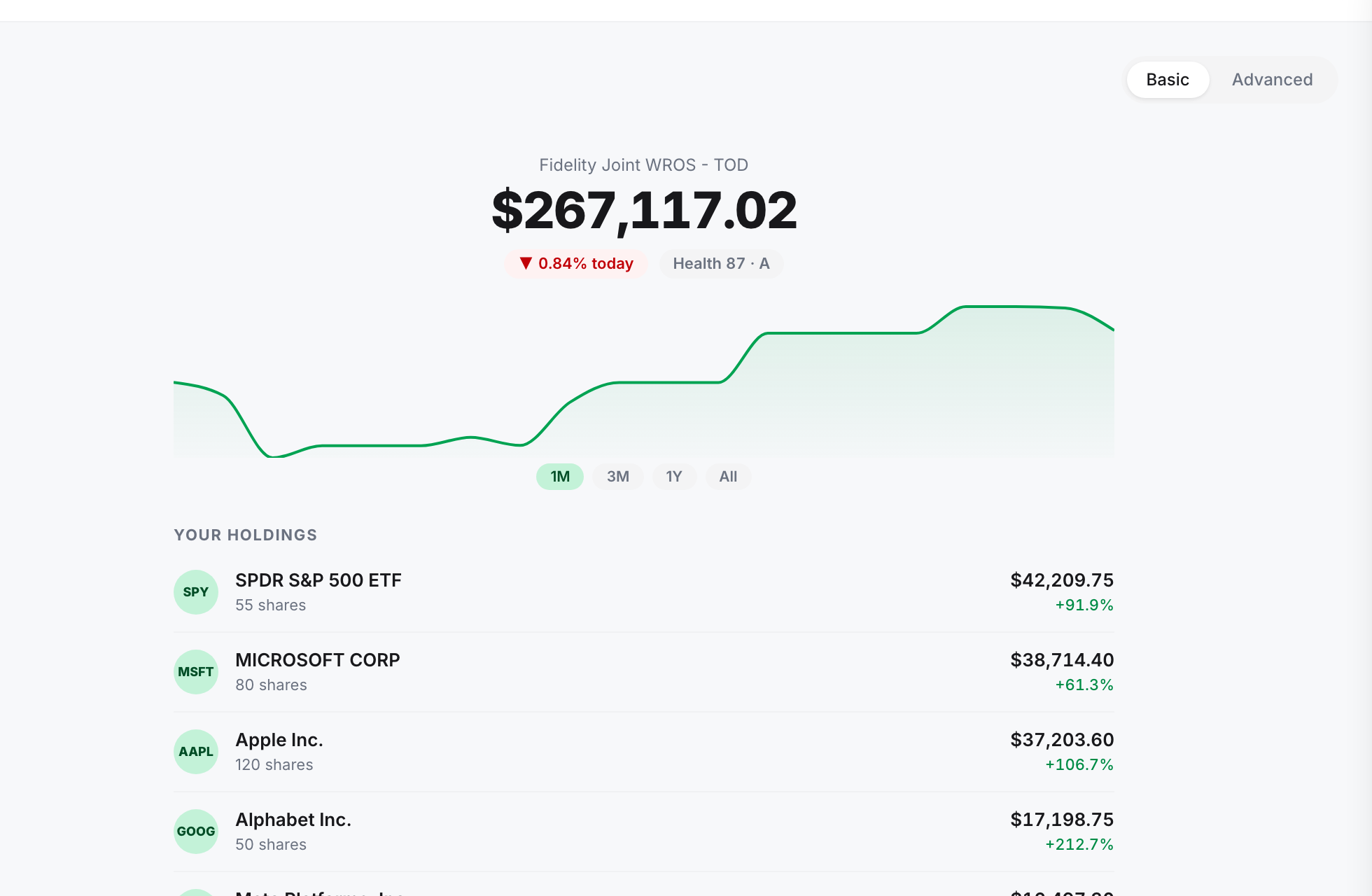Click the +91.9% gain figure
The image size is (1372, 896).
(1084, 605)
